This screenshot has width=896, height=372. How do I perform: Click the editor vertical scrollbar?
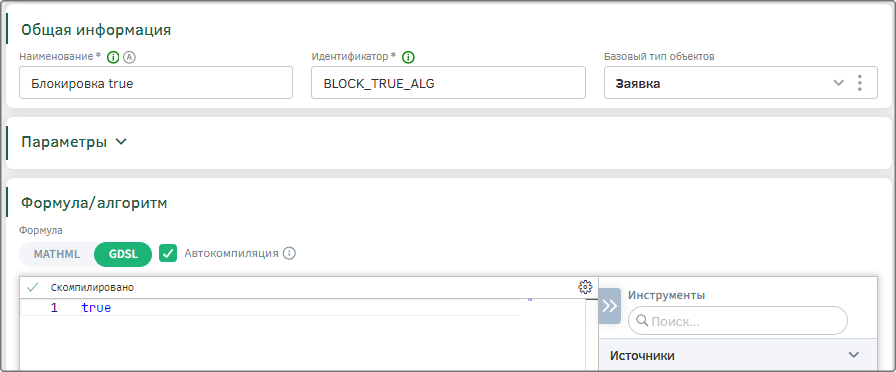pyautogui.click(x=591, y=334)
